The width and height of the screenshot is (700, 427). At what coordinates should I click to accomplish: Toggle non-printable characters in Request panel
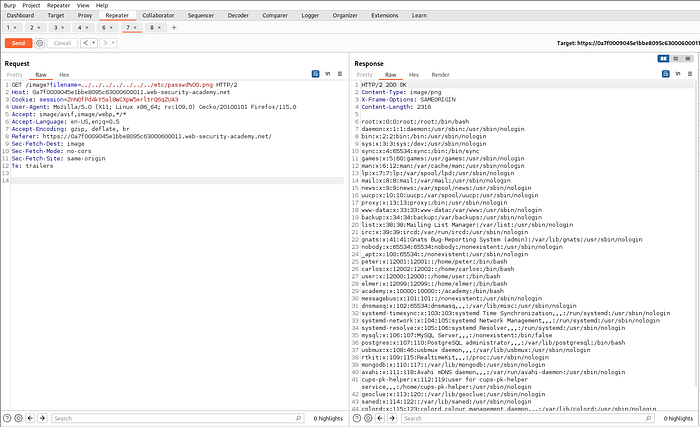[328, 75]
